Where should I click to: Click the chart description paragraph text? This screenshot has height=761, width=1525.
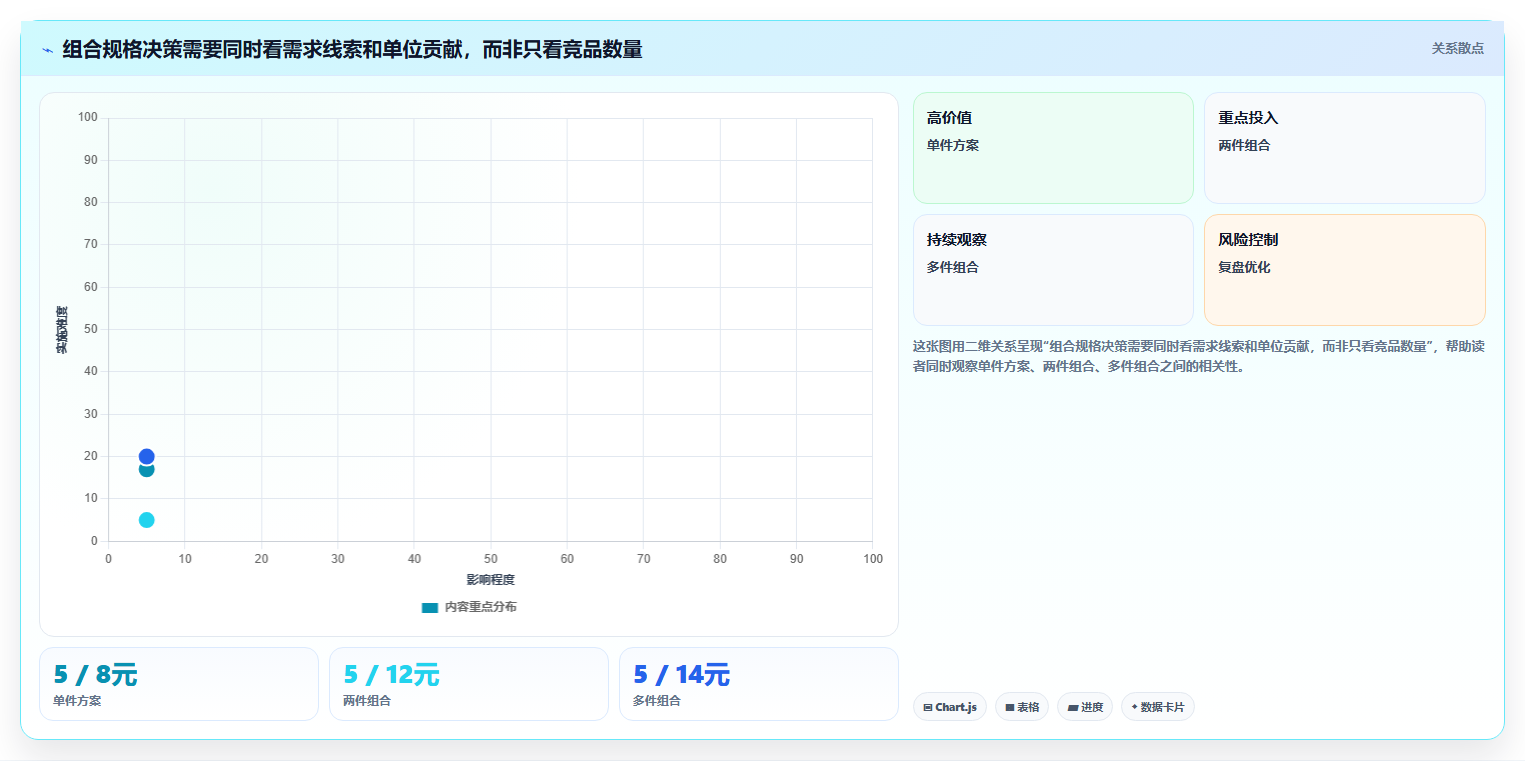pyautogui.click(x=1199, y=356)
